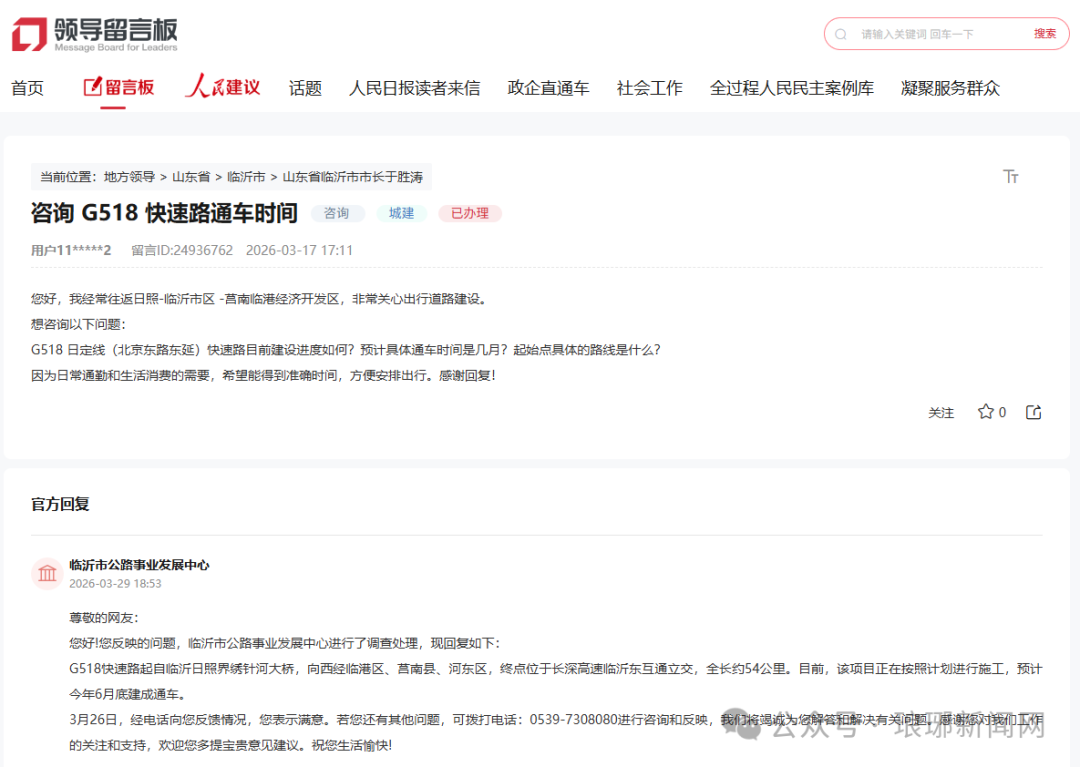Click the 城建 category tag

click(x=401, y=213)
